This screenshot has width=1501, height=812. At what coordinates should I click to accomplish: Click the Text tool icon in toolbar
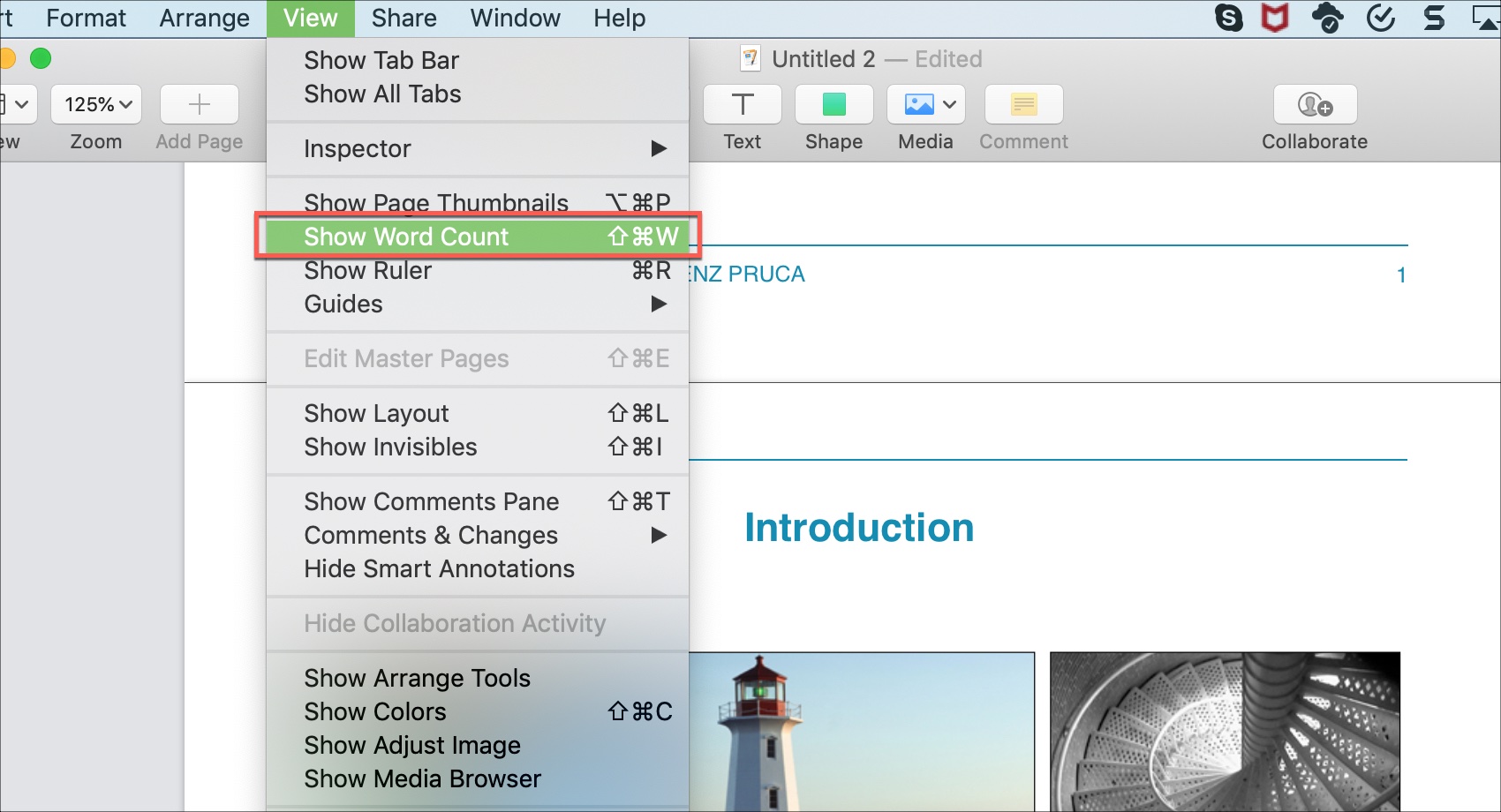(743, 104)
